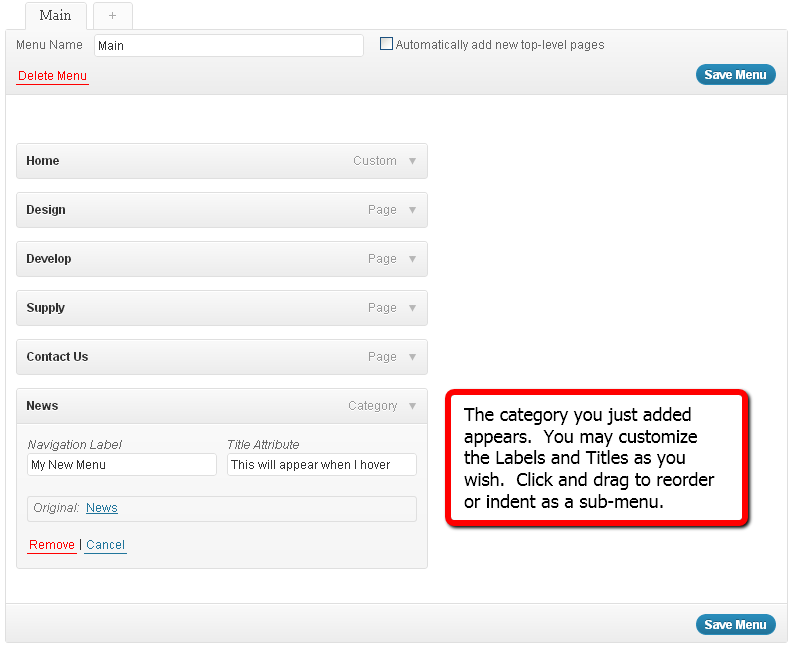Open the plus tab to add menu
798x645 pixels.
(x=112, y=16)
